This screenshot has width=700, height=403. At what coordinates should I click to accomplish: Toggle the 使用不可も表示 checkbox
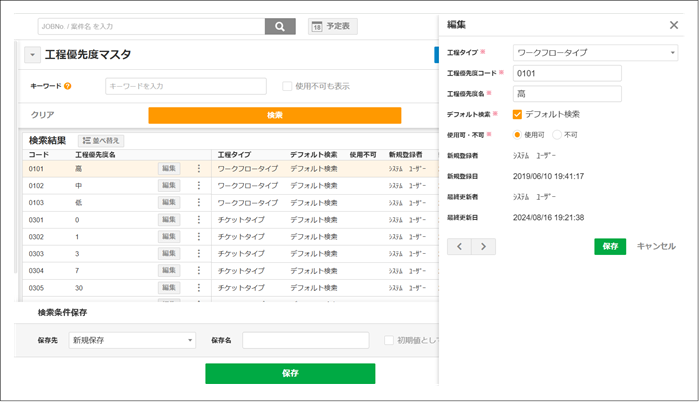point(287,87)
